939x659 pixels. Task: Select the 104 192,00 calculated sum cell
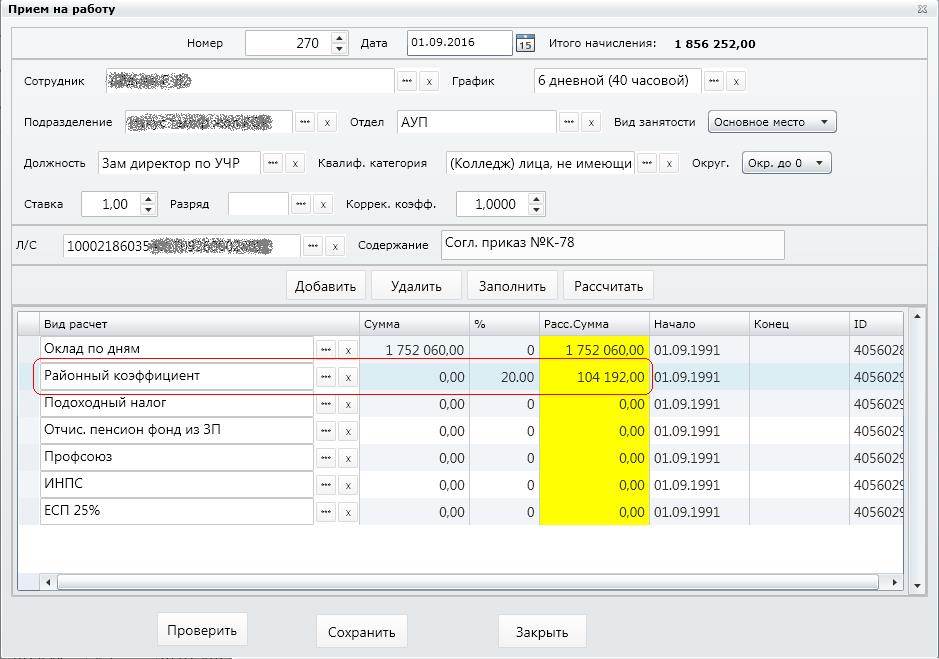coord(594,377)
